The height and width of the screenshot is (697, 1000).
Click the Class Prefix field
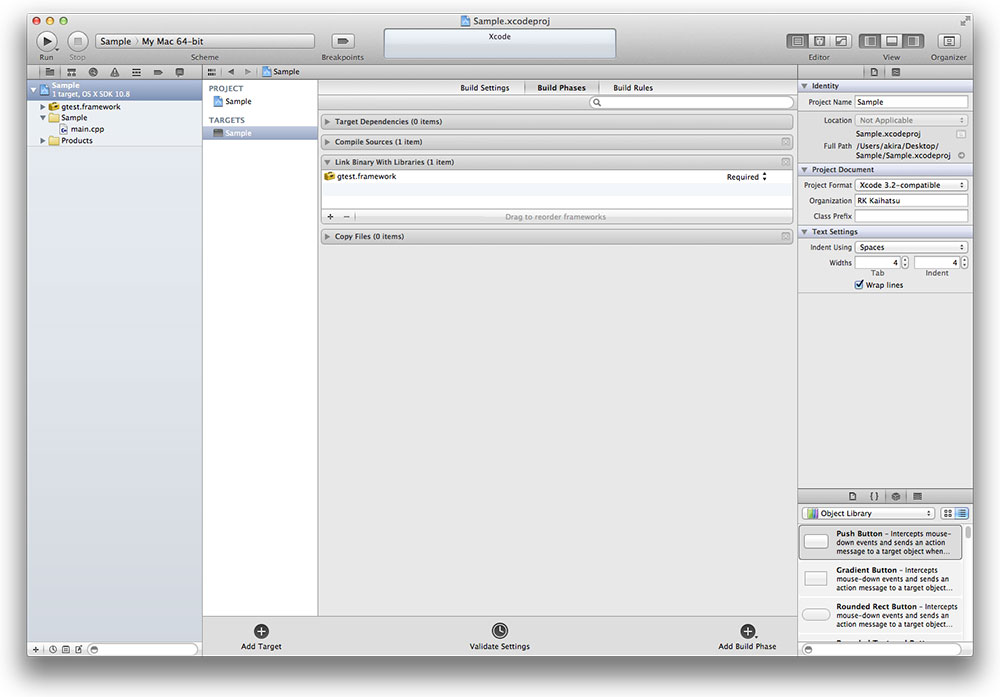911,216
